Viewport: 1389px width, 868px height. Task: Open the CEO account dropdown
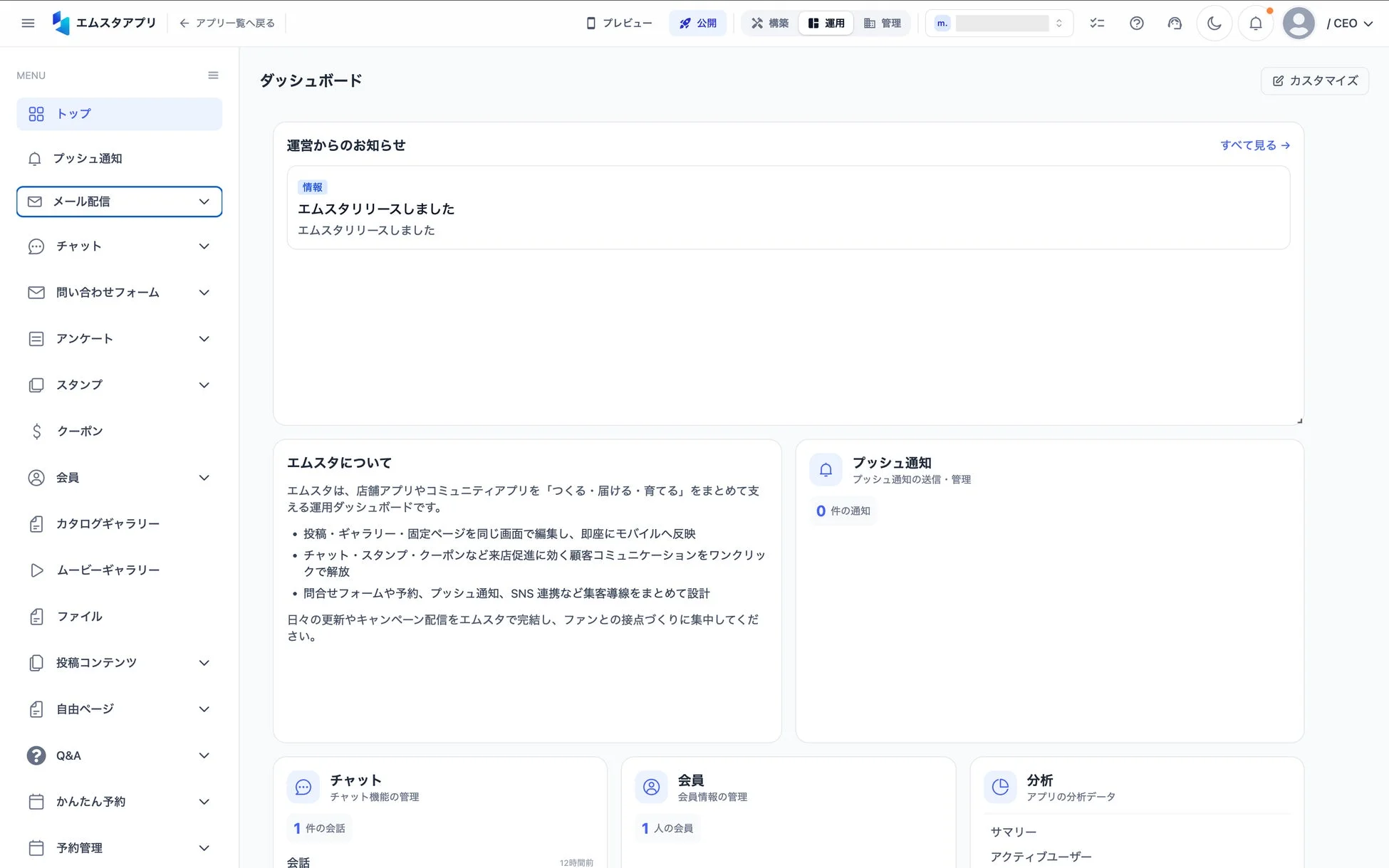pos(1350,23)
